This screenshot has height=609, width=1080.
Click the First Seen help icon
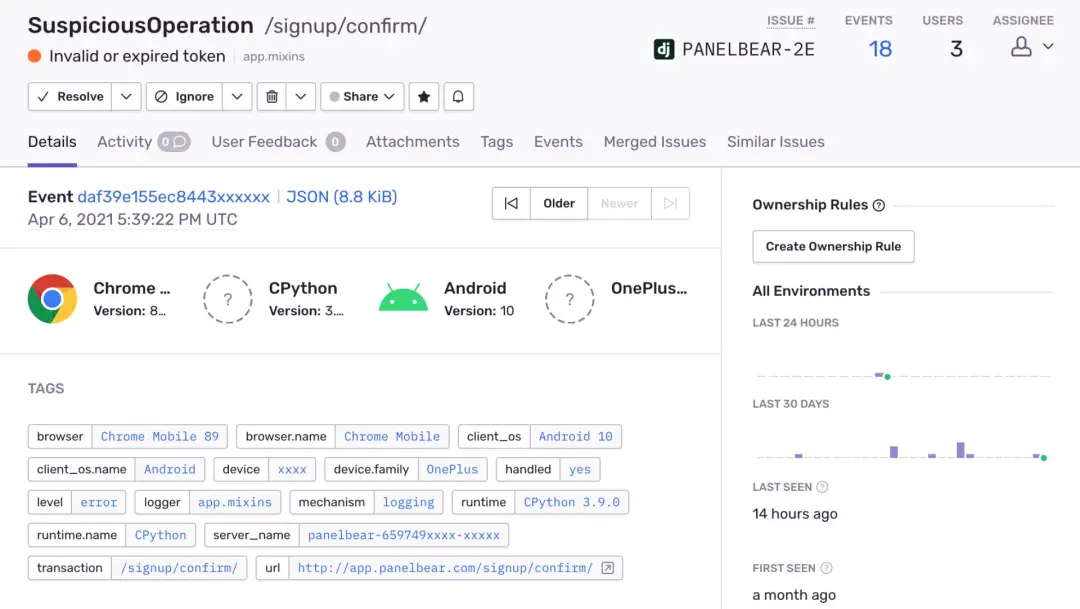click(x=827, y=568)
